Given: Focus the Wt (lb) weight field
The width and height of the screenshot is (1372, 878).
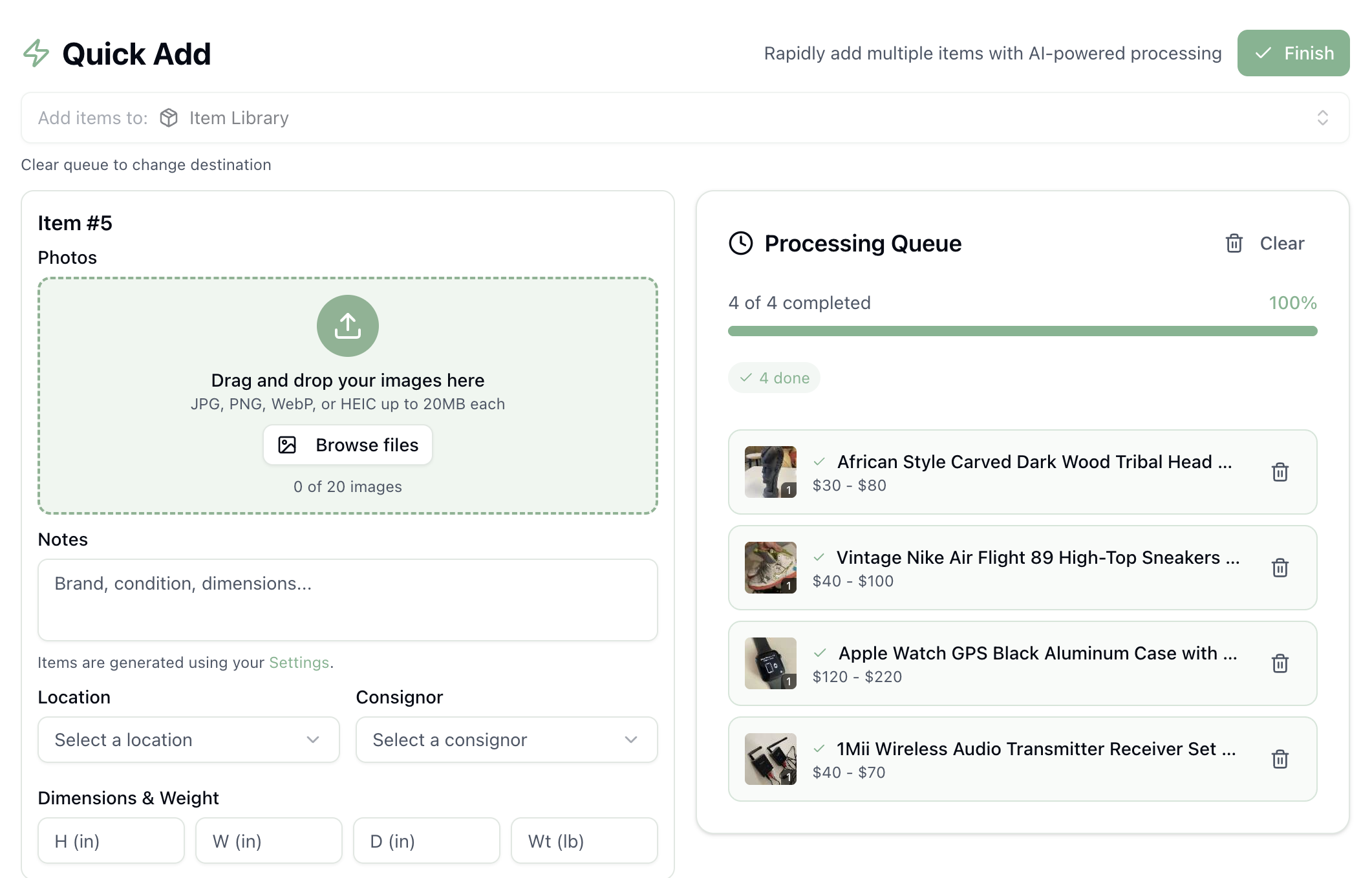Looking at the screenshot, I should click(584, 841).
